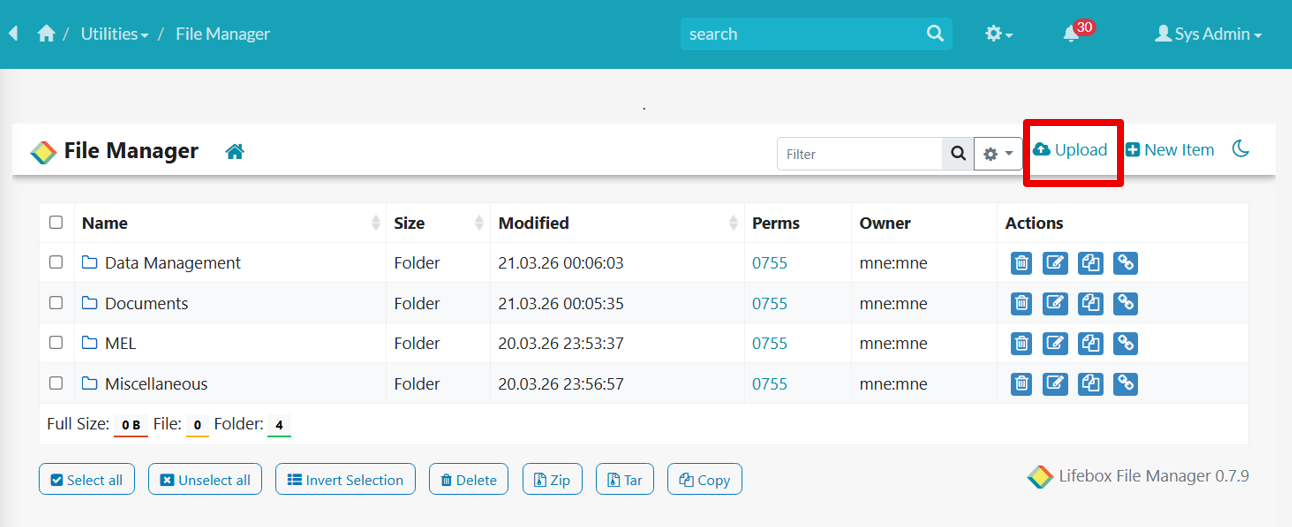
Task: Click New Item
Action: pyautogui.click(x=1170, y=150)
